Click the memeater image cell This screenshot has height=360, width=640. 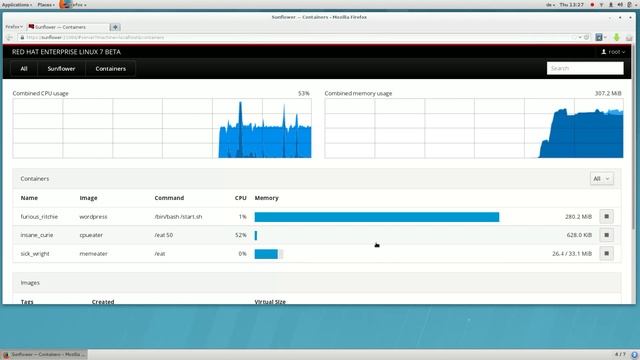click(x=93, y=253)
